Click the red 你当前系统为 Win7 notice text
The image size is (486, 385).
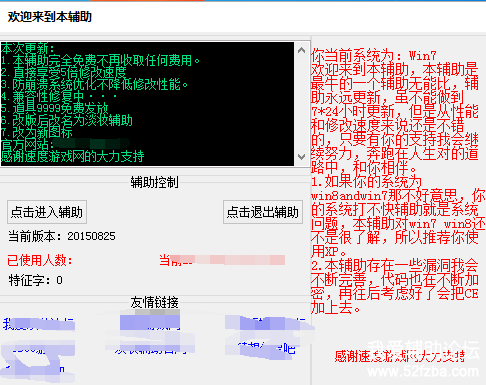(374, 55)
